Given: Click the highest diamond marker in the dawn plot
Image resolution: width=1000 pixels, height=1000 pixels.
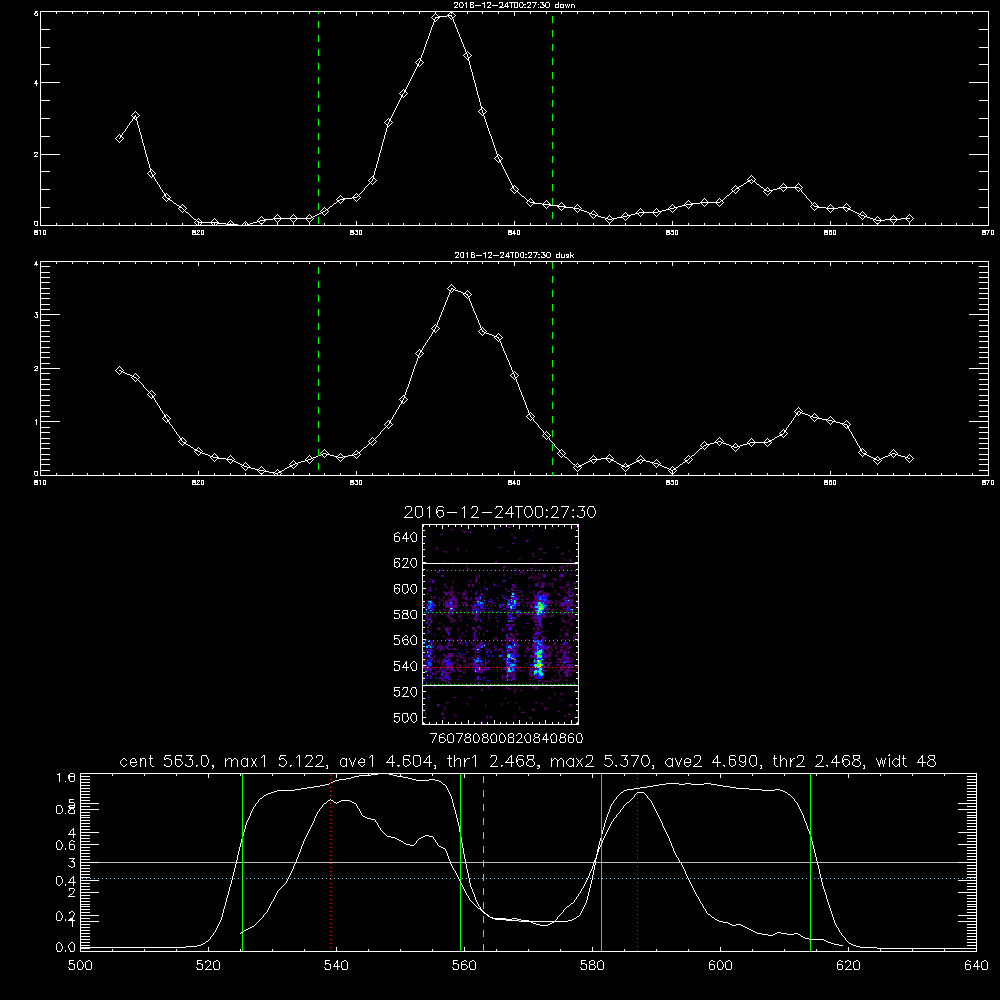Looking at the screenshot, I should pos(452,15).
